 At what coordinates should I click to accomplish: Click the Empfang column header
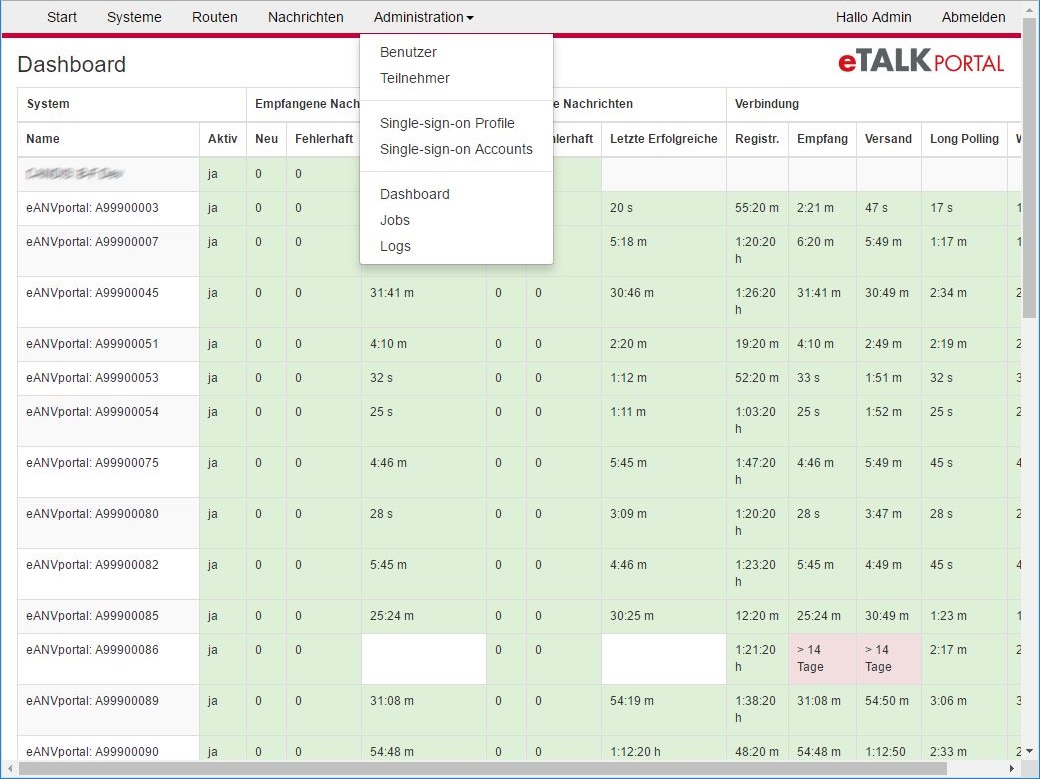pyautogui.click(x=822, y=139)
